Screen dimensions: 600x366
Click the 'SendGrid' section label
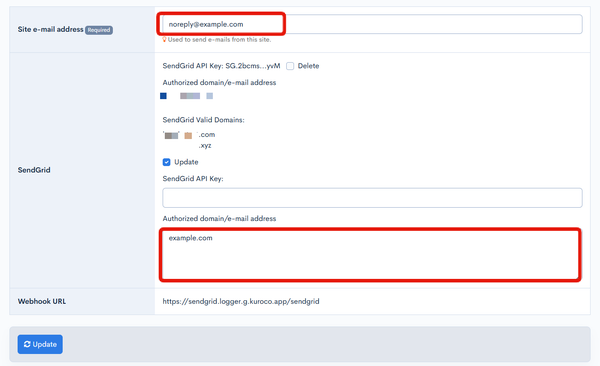pos(34,170)
